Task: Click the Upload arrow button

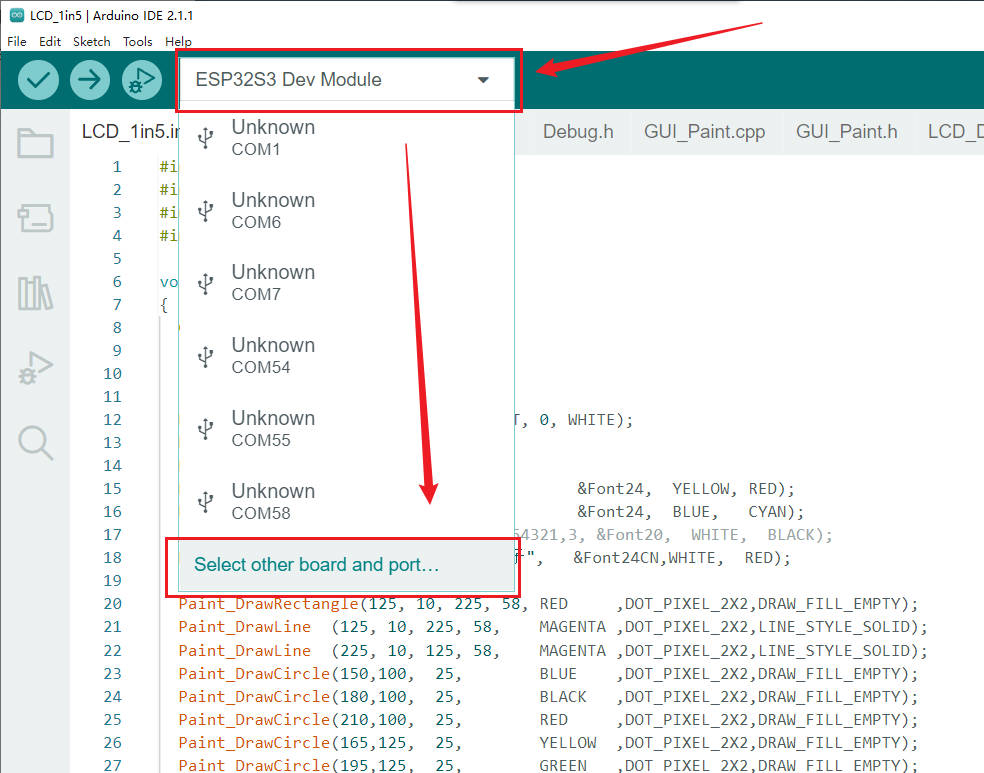Action: pos(90,80)
